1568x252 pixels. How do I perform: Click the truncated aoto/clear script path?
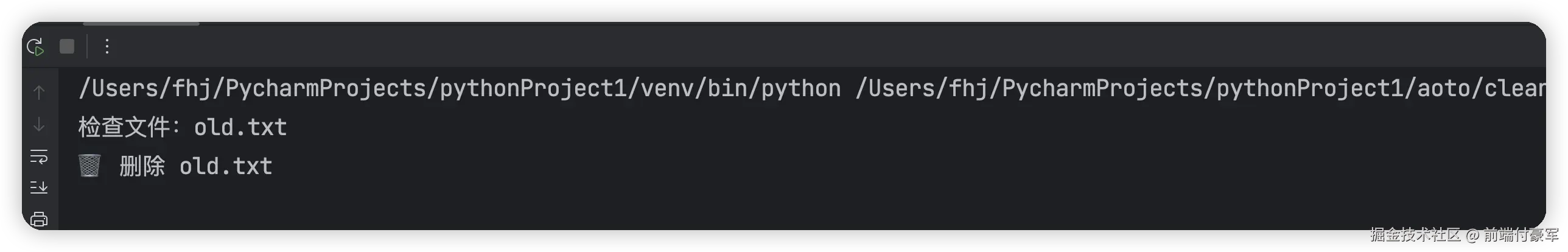coord(1199,89)
